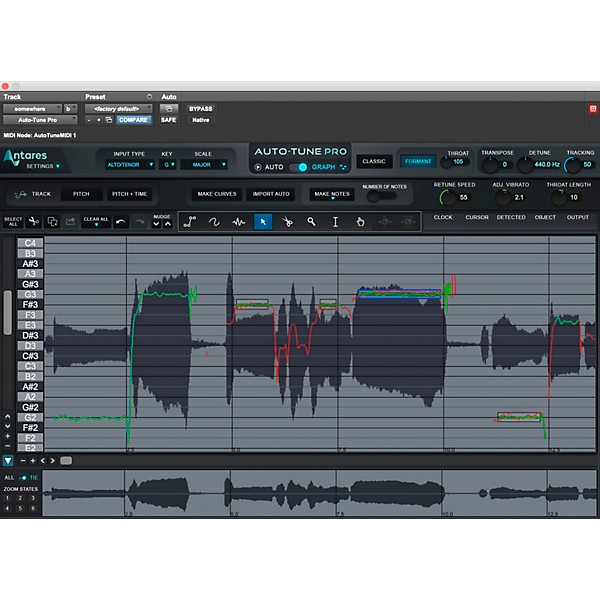Click the Undo arrow icon
600x600 pixels.
coord(121,222)
